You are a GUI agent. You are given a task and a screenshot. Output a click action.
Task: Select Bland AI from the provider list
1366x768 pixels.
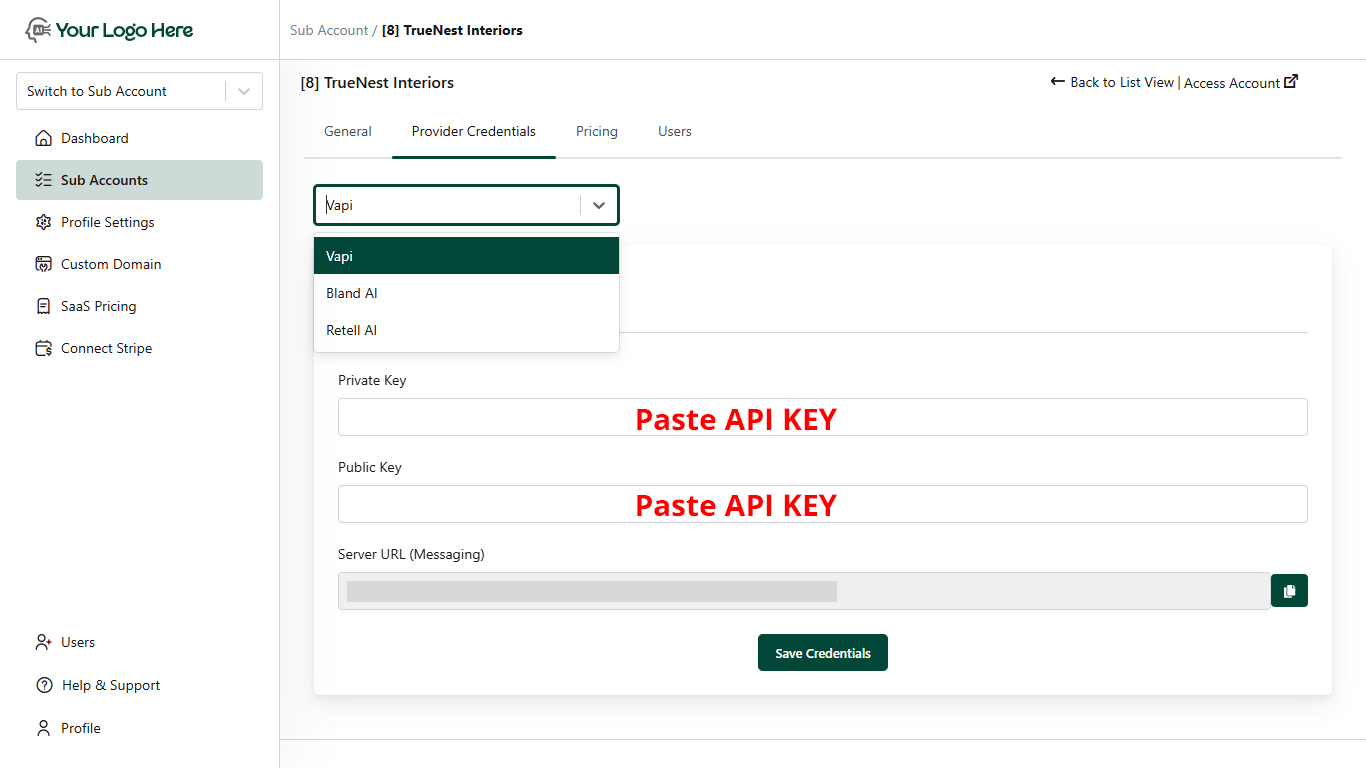(466, 293)
